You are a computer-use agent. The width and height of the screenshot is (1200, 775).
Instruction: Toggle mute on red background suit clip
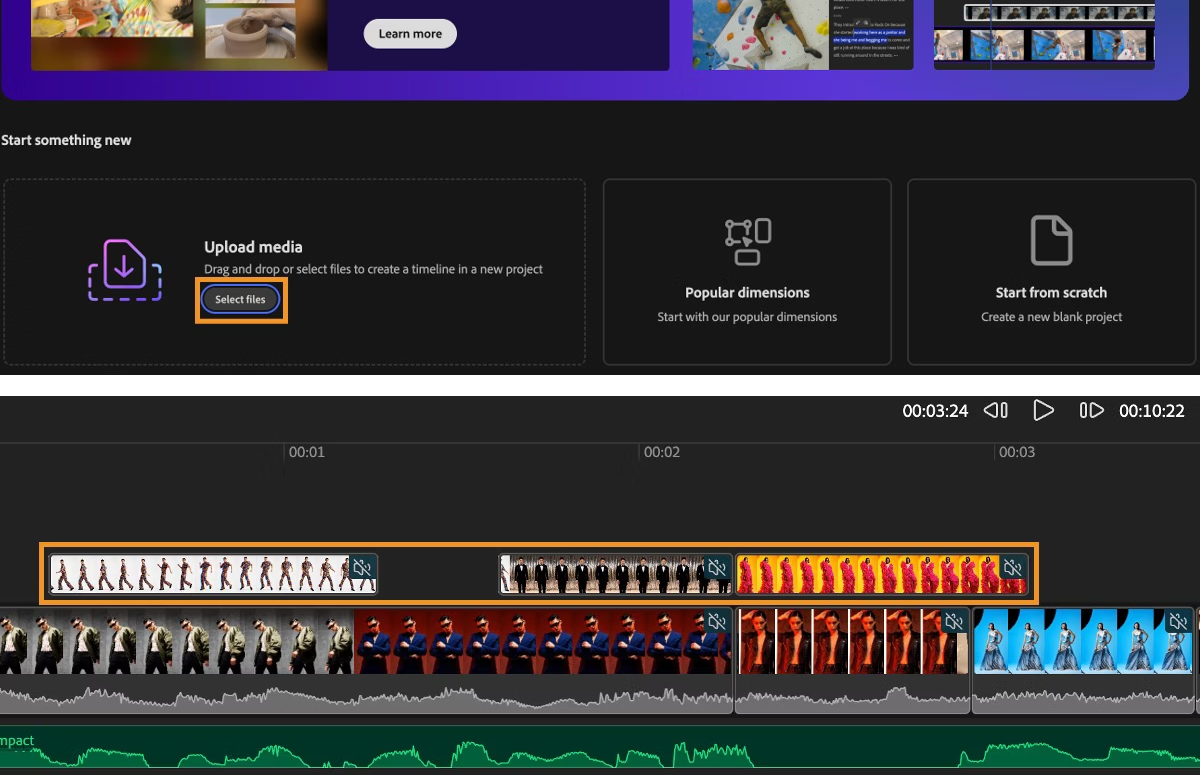coord(716,622)
